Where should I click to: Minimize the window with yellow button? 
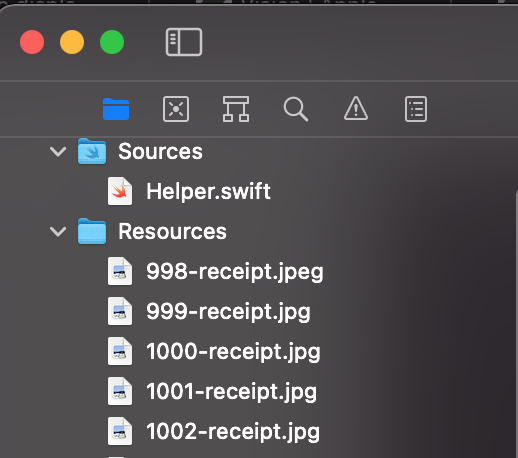[72, 42]
